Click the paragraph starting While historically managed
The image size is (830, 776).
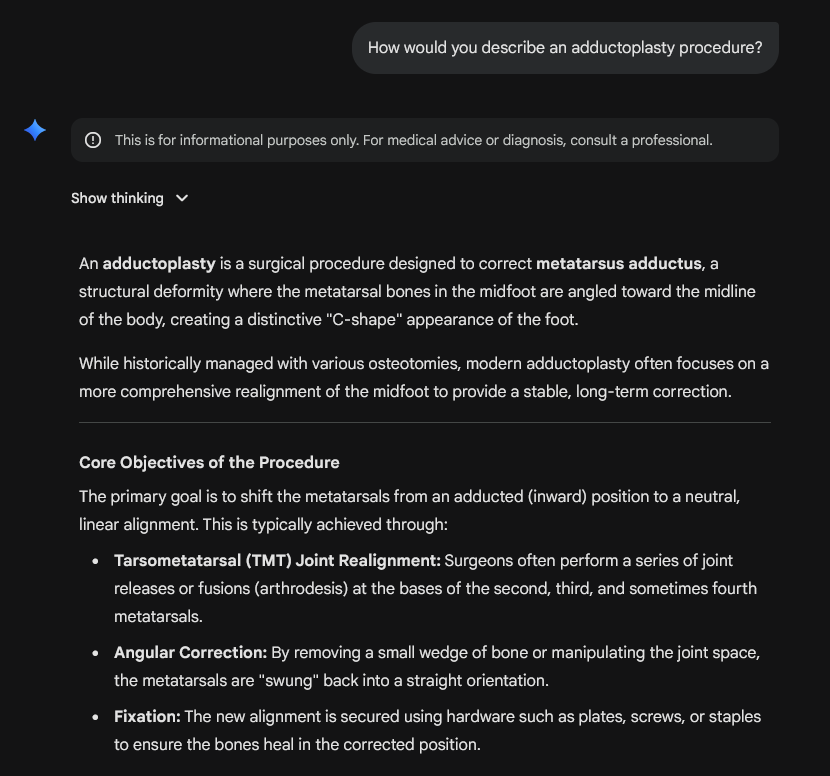click(423, 377)
